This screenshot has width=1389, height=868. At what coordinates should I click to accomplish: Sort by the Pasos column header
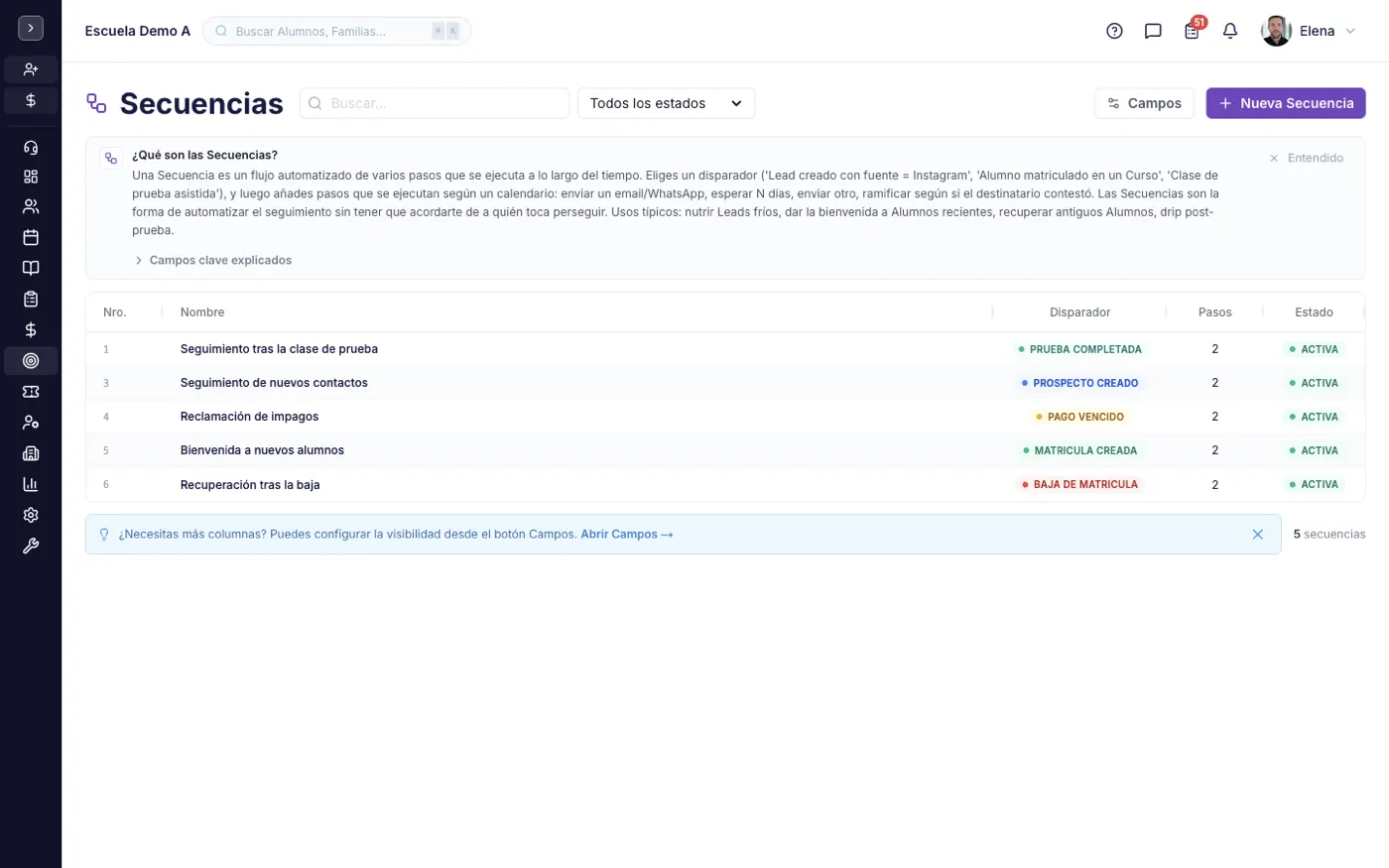click(x=1214, y=312)
